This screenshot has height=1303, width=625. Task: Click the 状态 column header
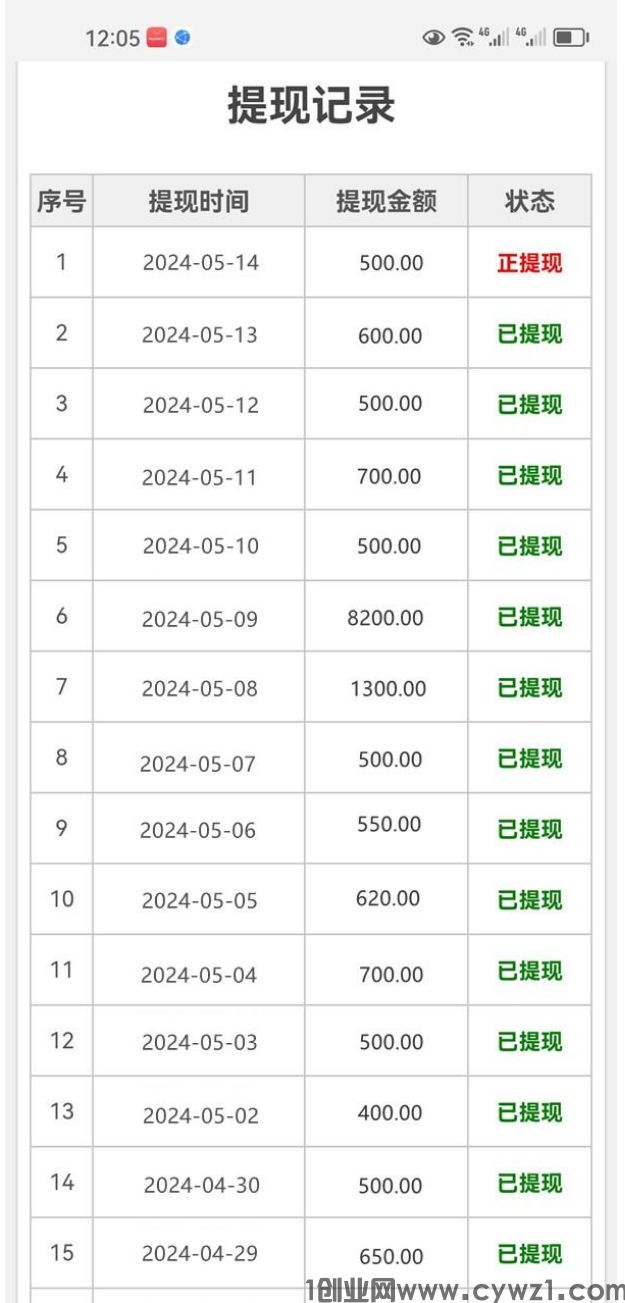click(x=529, y=201)
